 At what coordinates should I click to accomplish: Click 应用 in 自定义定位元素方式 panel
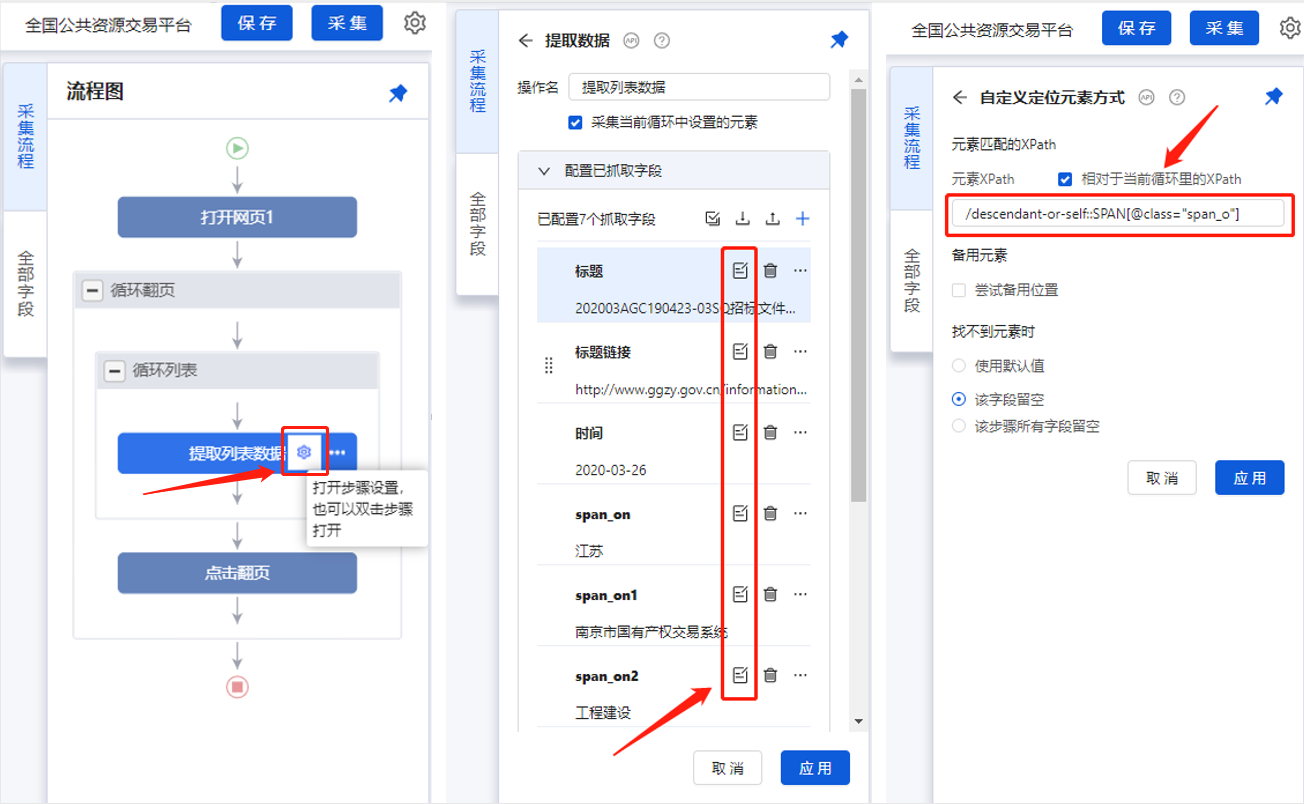click(x=1250, y=478)
